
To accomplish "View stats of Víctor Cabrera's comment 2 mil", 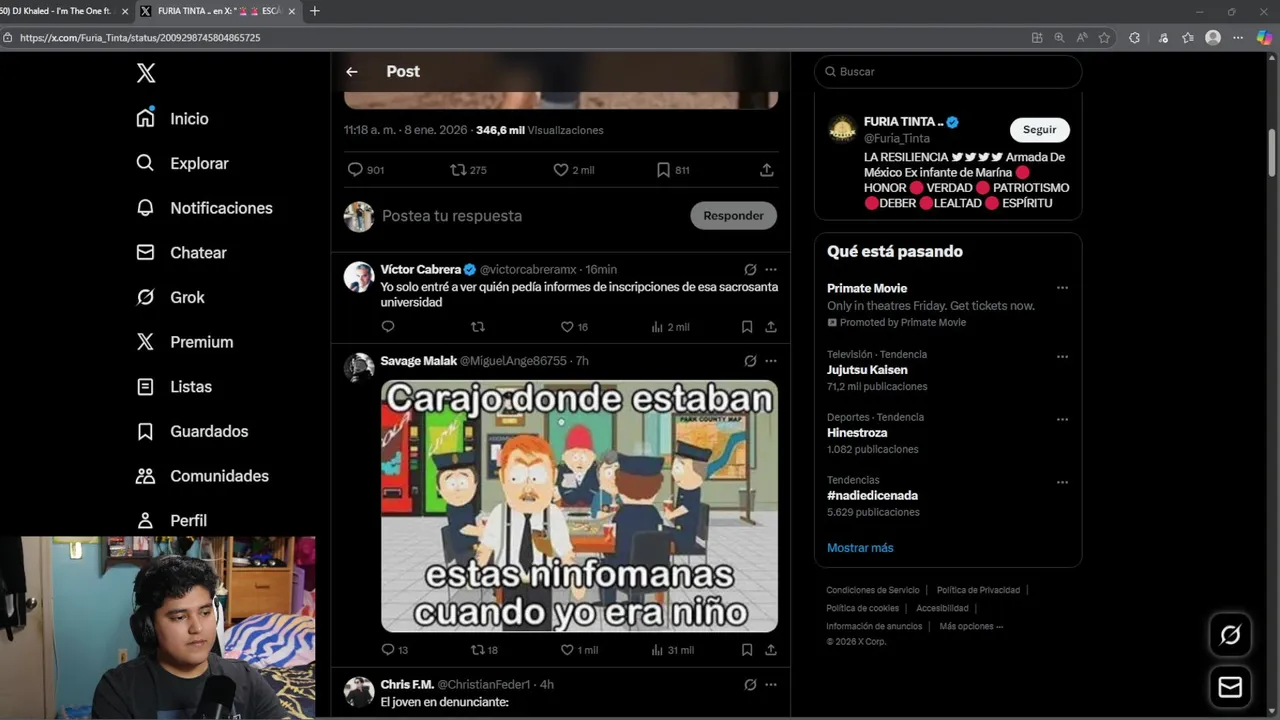I will 670,327.
